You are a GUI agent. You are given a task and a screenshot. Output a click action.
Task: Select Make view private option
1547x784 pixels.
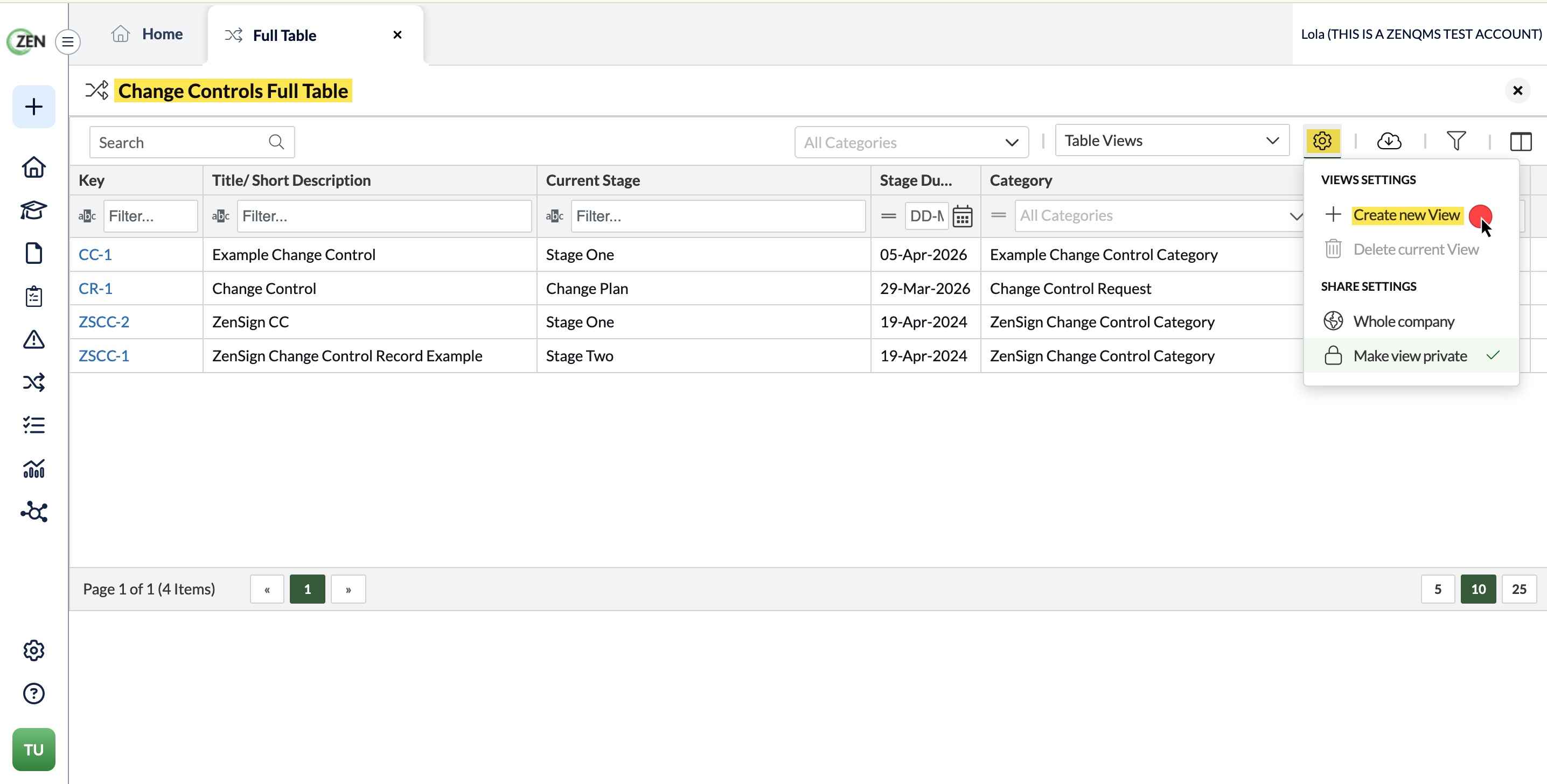coord(1411,356)
